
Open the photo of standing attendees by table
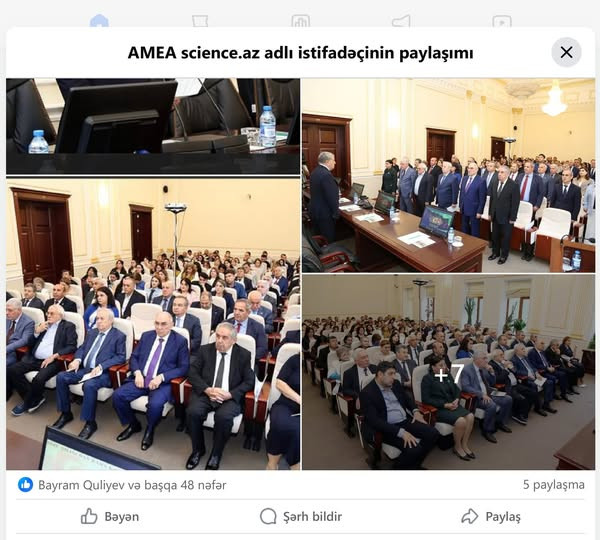tap(448, 175)
